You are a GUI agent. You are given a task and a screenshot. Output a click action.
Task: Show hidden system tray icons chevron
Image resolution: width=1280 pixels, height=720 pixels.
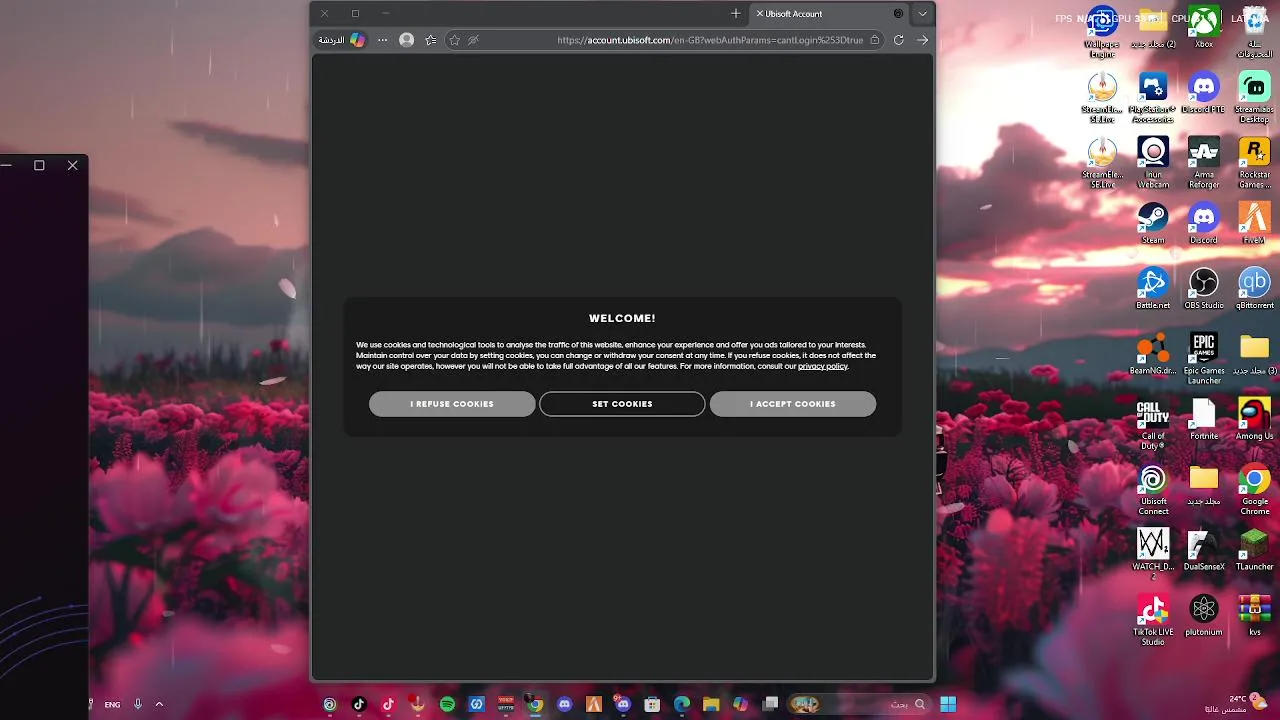[x=159, y=704]
